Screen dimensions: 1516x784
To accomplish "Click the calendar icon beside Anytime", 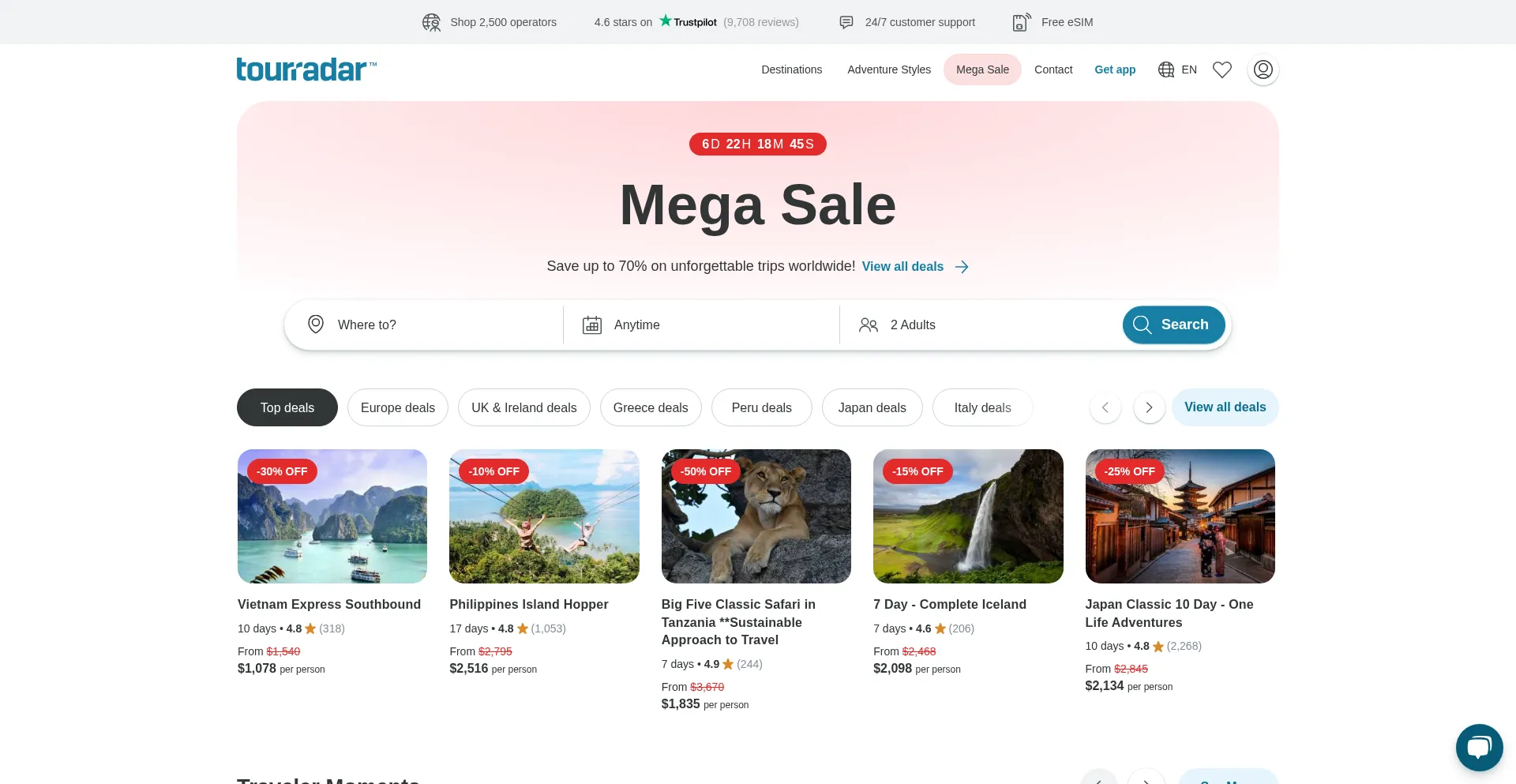I will click(592, 324).
